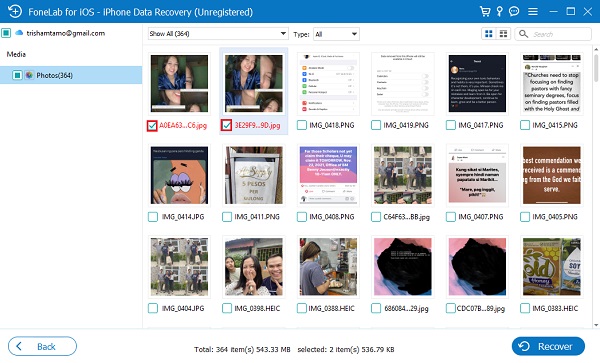Select the IMG_0411.PNG 5 pesos sign thumbnail

(254, 175)
